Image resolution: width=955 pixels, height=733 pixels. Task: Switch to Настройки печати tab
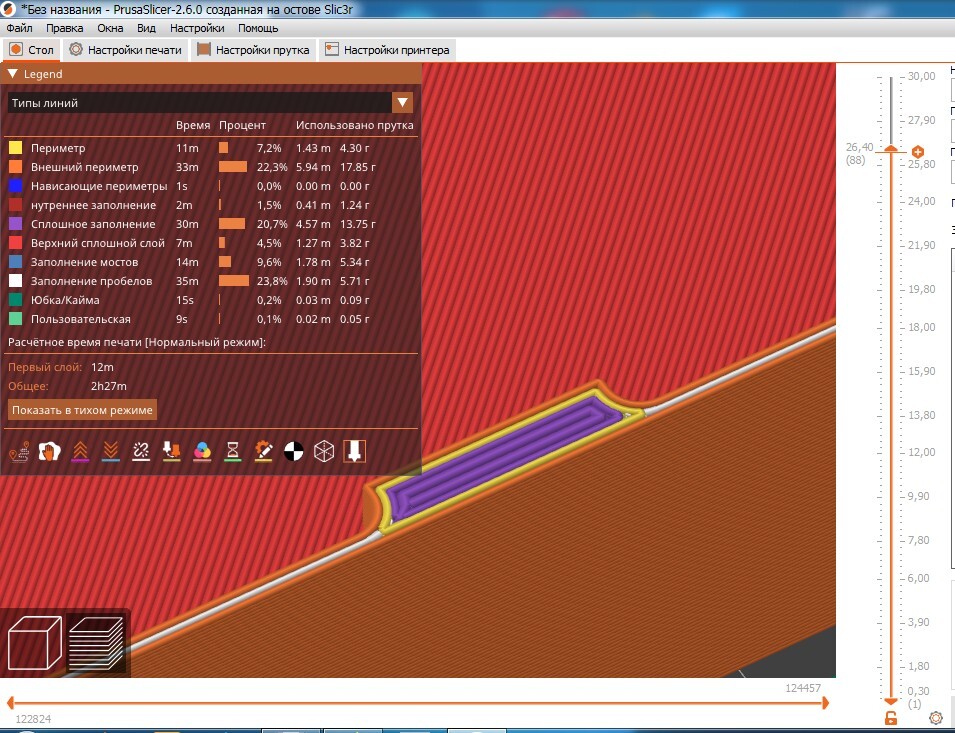click(x=125, y=50)
